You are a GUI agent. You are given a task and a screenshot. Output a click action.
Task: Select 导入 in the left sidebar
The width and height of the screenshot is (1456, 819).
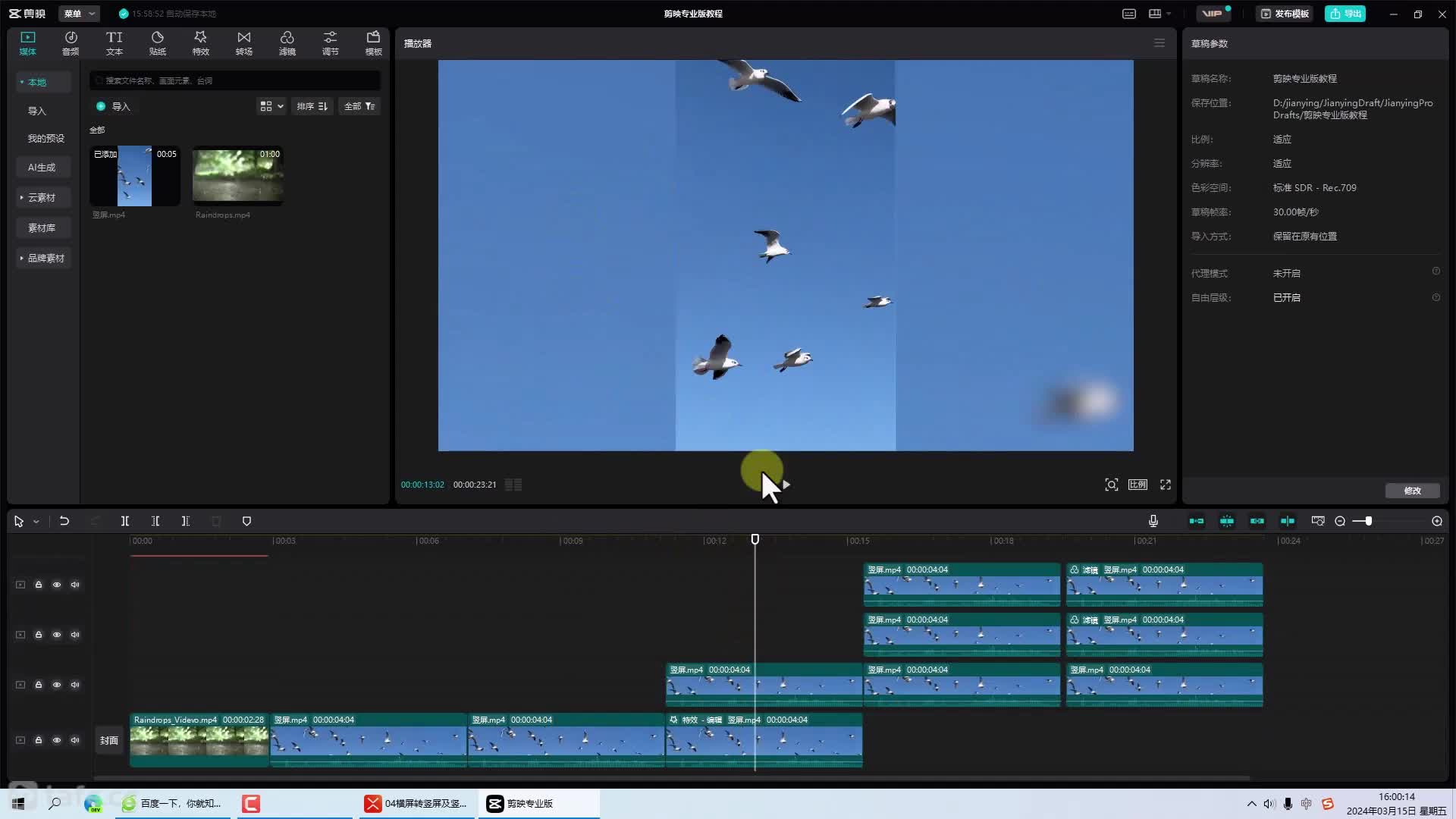coord(37,111)
